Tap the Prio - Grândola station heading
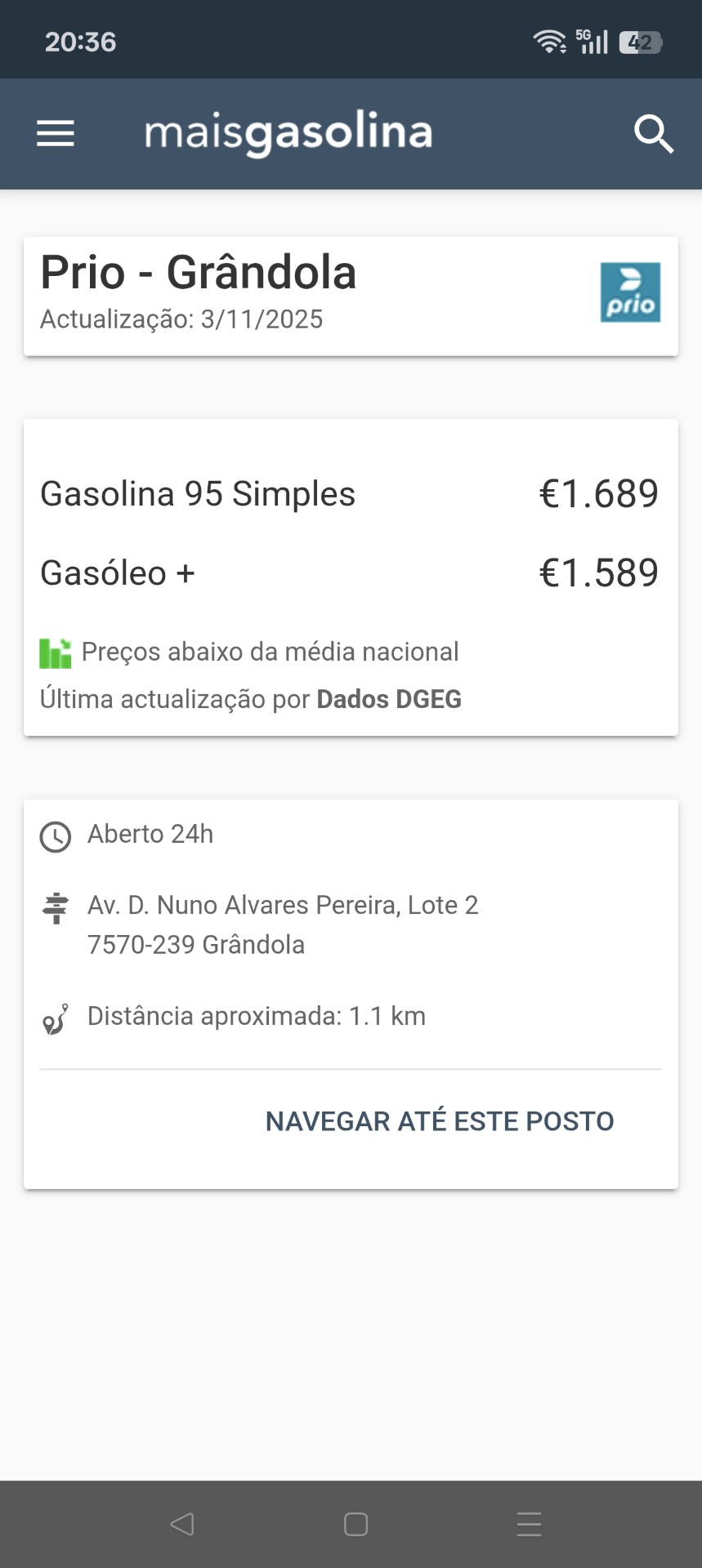Image resolution: width=702 pixels, height=1568 pixels. (x=199, y=273)
